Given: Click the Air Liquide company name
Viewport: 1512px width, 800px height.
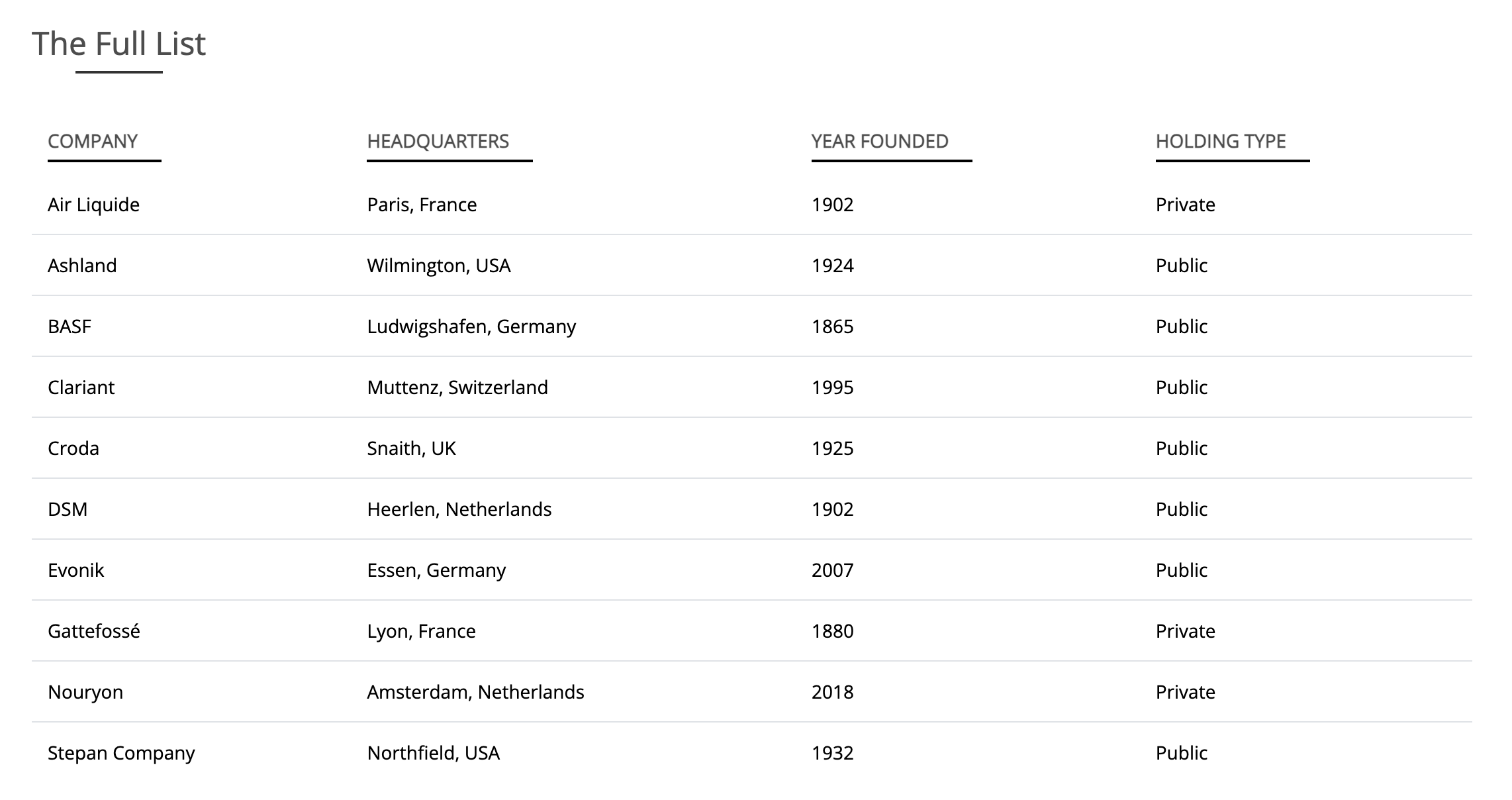Looking at the screenshot, I should (93, 205).
